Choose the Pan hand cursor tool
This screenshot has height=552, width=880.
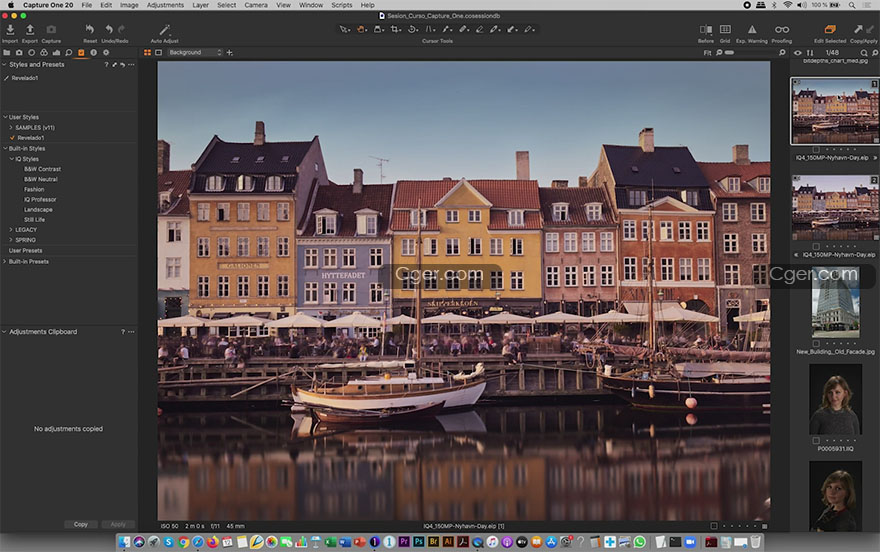click(361, 29)
